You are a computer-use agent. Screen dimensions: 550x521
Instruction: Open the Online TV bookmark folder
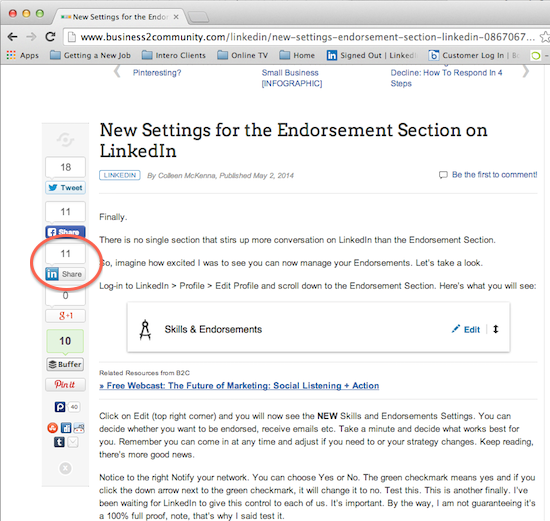point(242,55)
